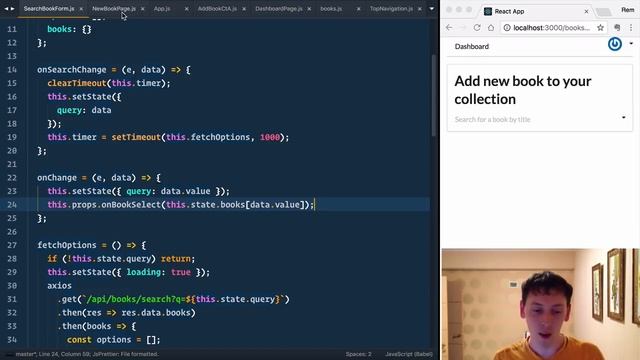Change indentation via Spaces: 2

coord(358,354)
